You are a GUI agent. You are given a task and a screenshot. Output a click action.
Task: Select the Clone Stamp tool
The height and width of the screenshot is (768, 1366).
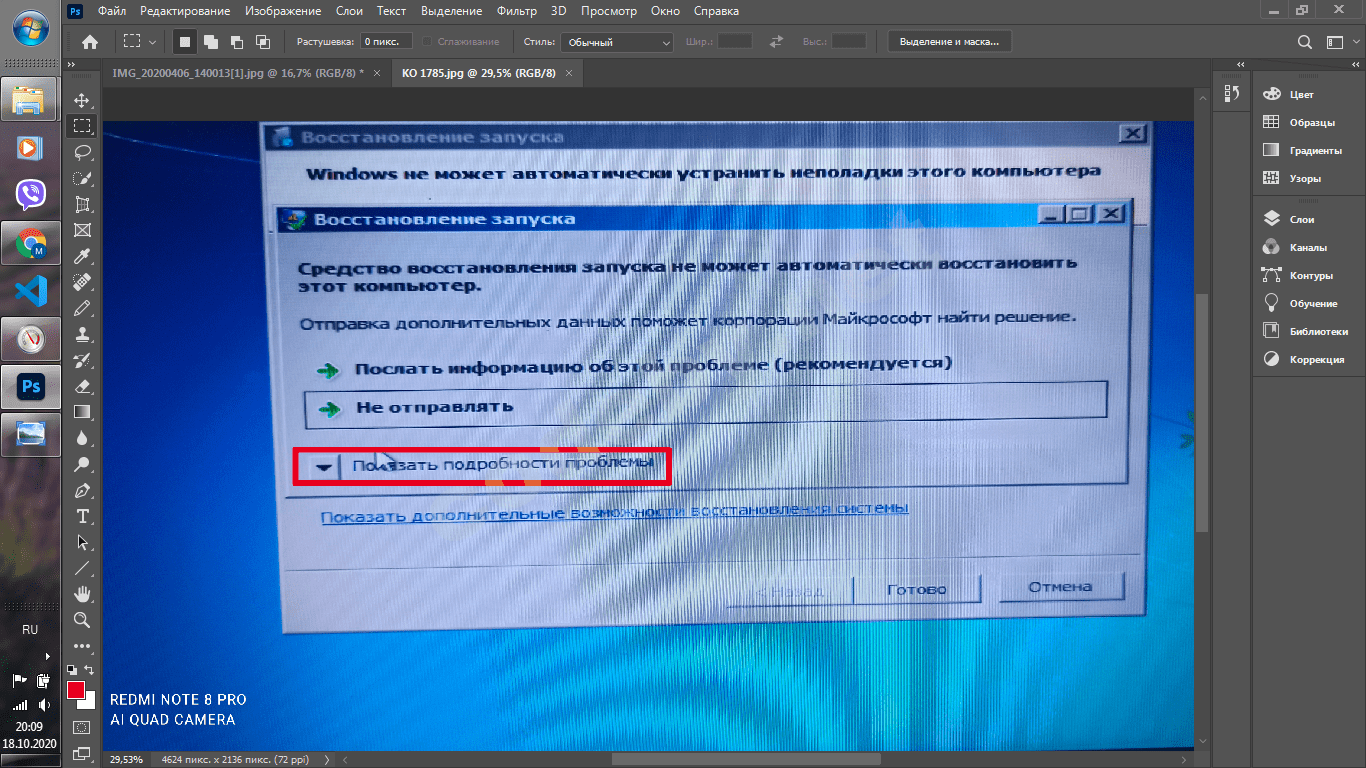coord(82,334)
